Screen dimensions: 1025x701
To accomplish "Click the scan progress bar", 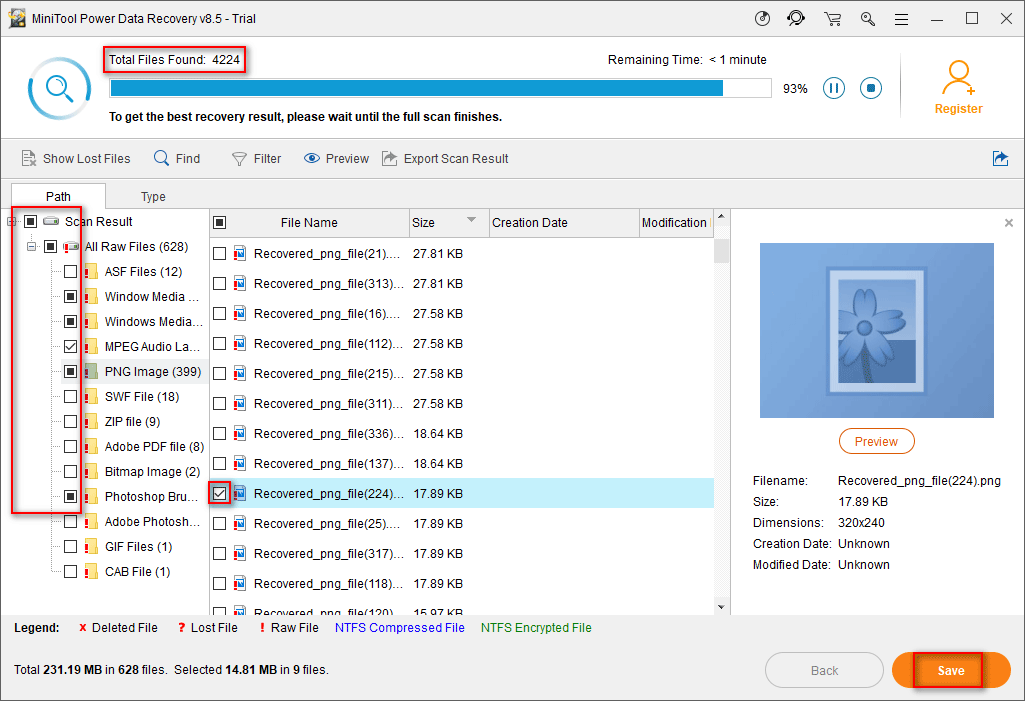I will tap(441, 88).
